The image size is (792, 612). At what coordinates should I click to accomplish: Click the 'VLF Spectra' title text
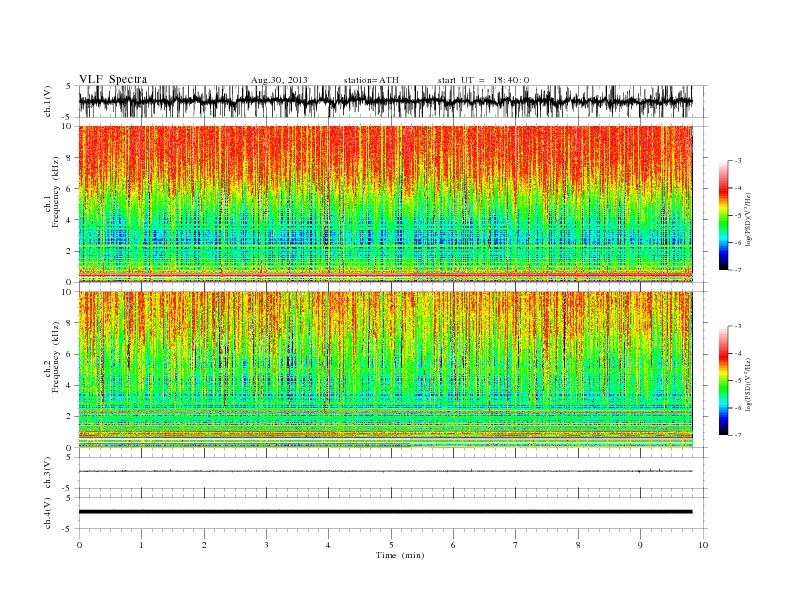point(113,79)
